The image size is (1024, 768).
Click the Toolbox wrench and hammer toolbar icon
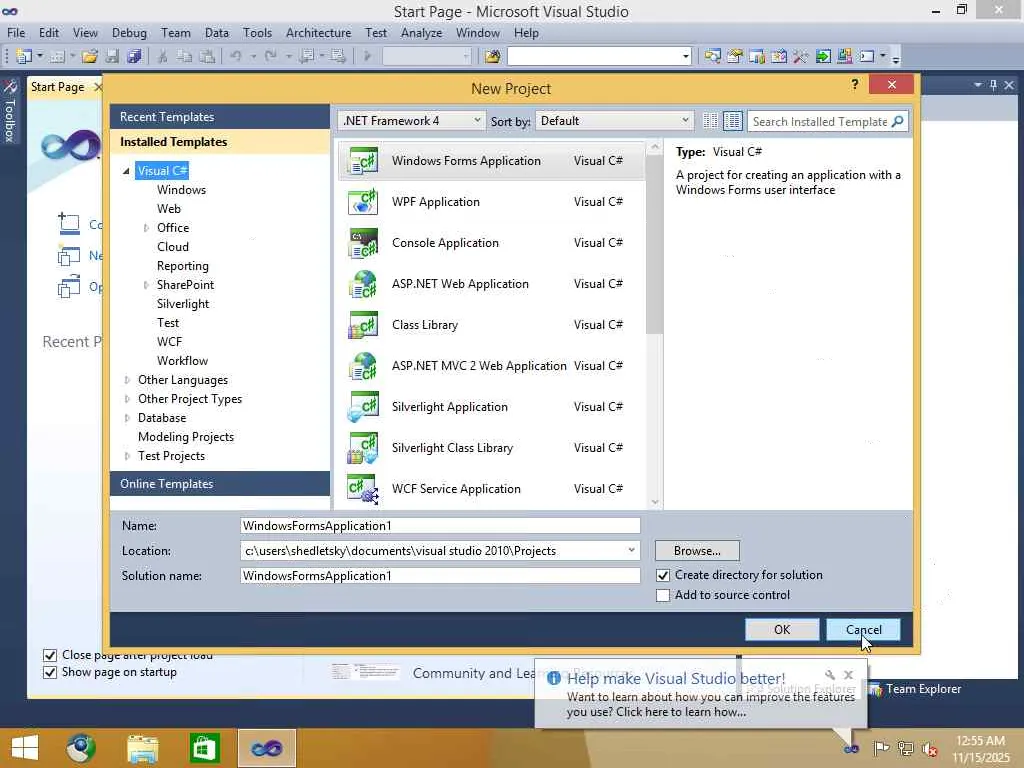tap(801, 56)
